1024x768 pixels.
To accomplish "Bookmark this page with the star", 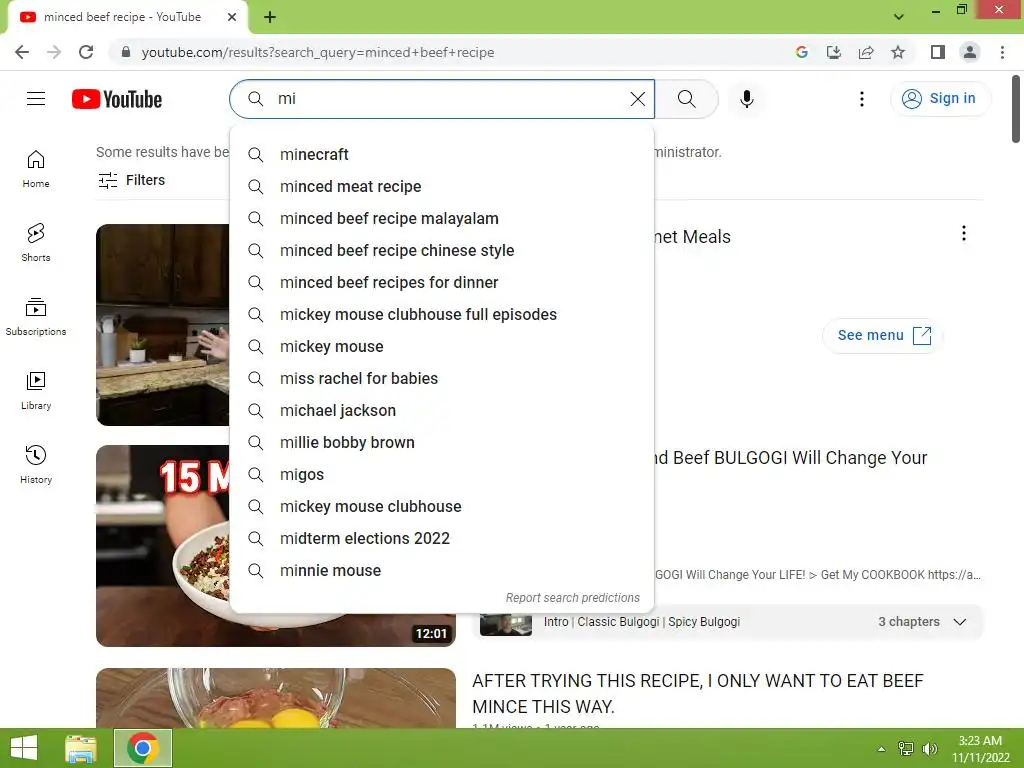I will 898,52.
